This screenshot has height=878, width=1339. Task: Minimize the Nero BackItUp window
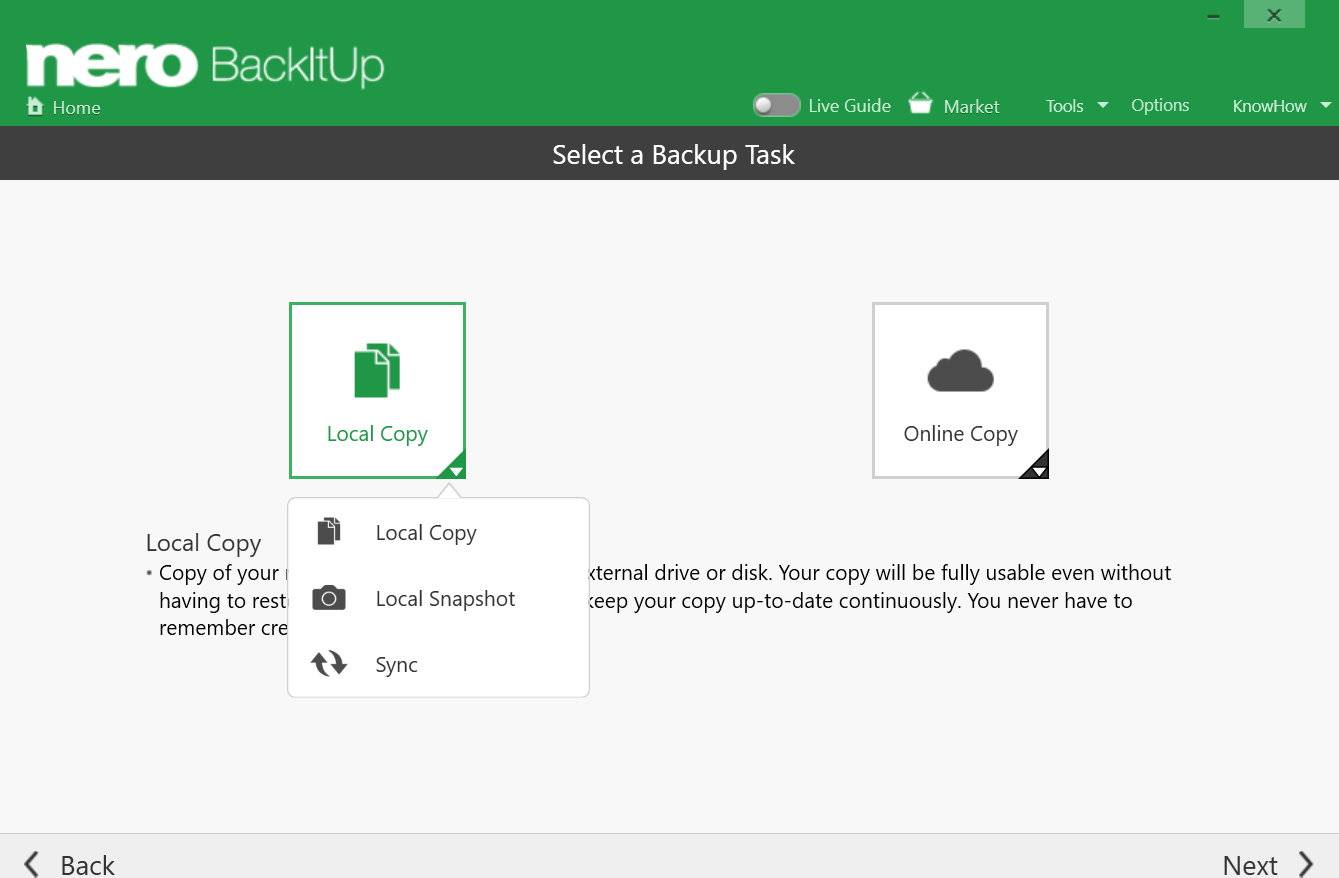click(x=1213, y=15)
